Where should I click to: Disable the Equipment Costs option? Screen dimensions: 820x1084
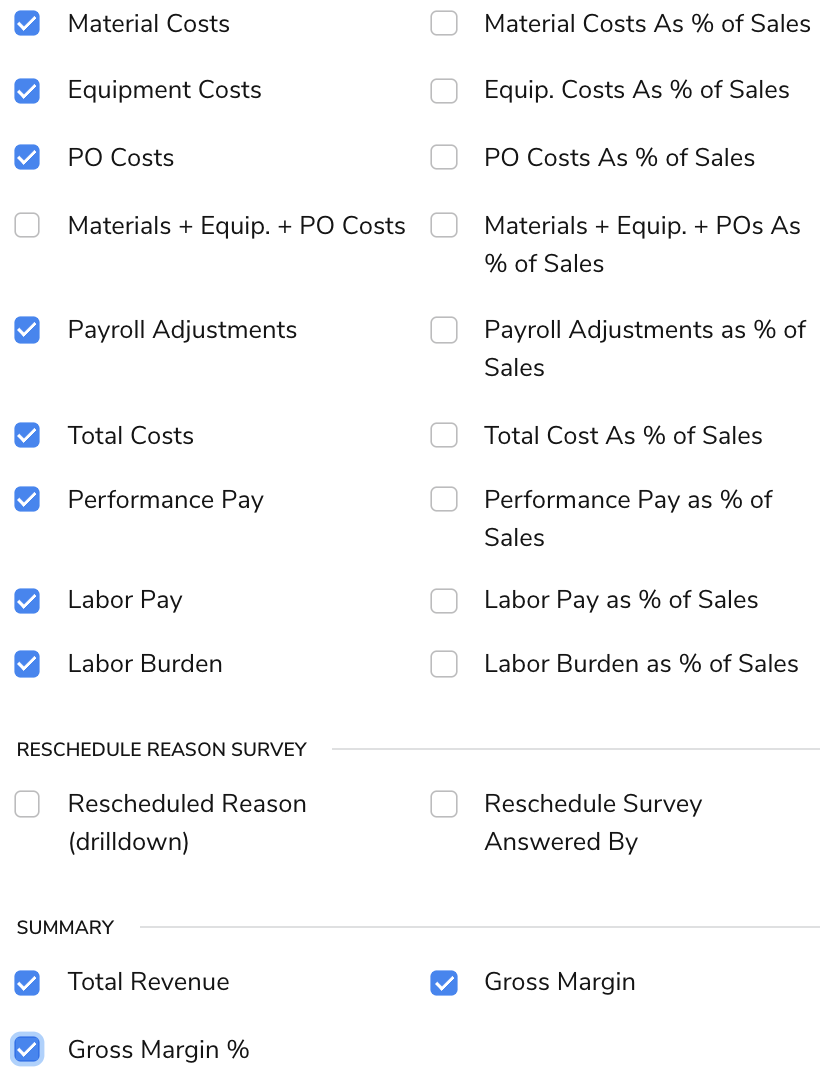click(27, 90)
